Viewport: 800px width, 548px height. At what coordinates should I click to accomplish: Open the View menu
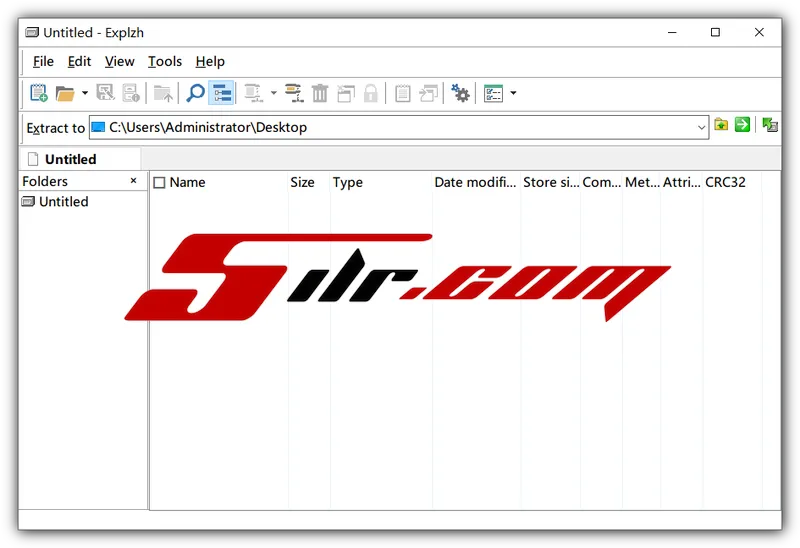point(119,62)
